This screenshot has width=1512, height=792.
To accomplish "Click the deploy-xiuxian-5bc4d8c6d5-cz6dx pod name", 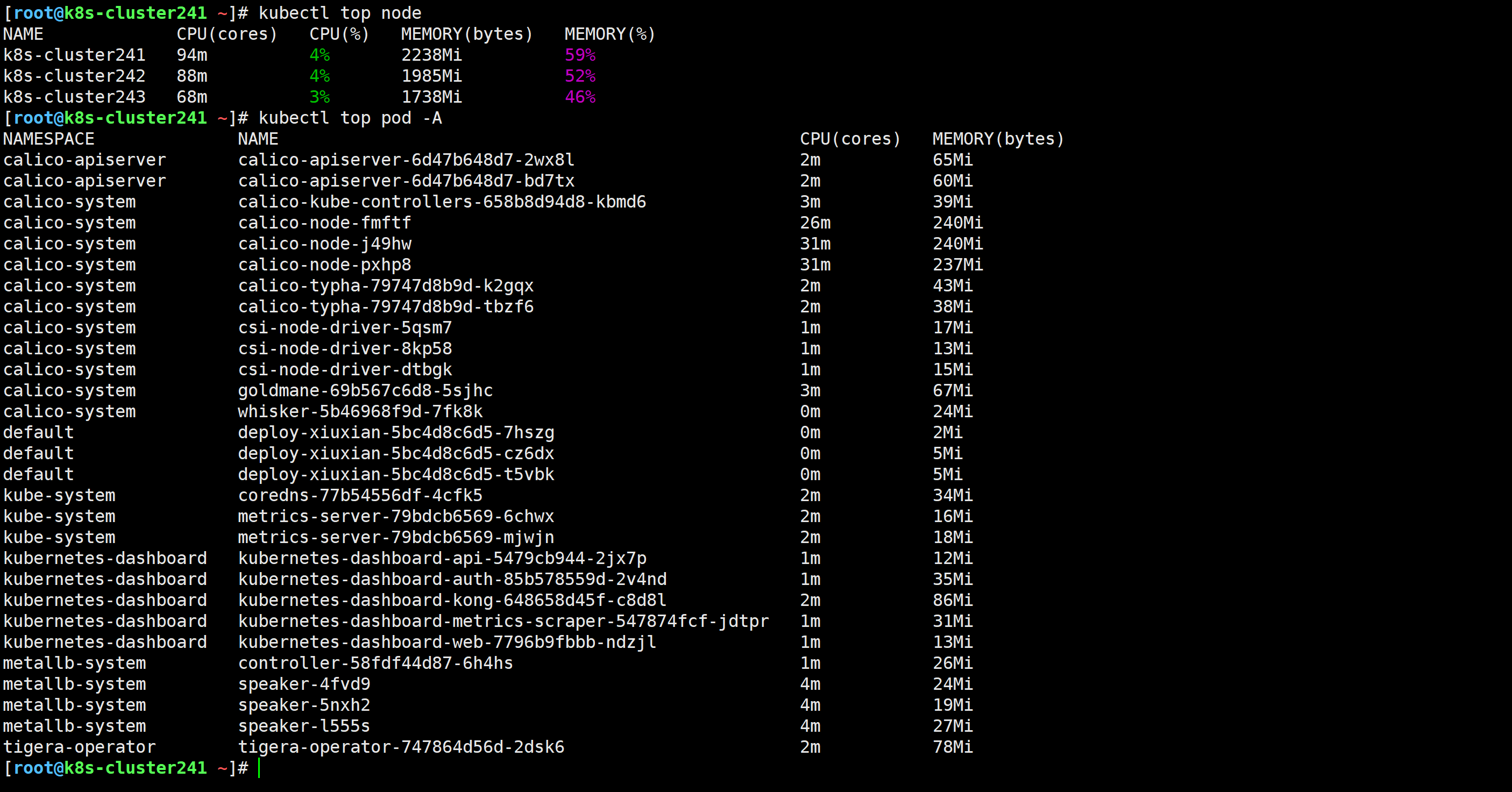I will point(396,453).
